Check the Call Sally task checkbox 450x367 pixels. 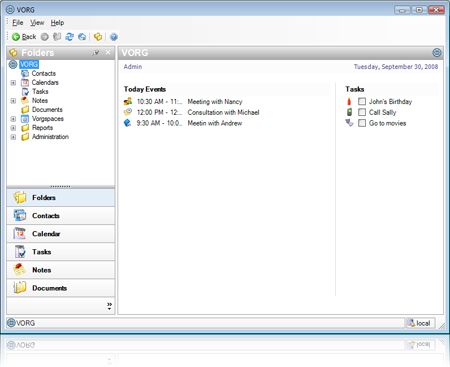(362, 112)
